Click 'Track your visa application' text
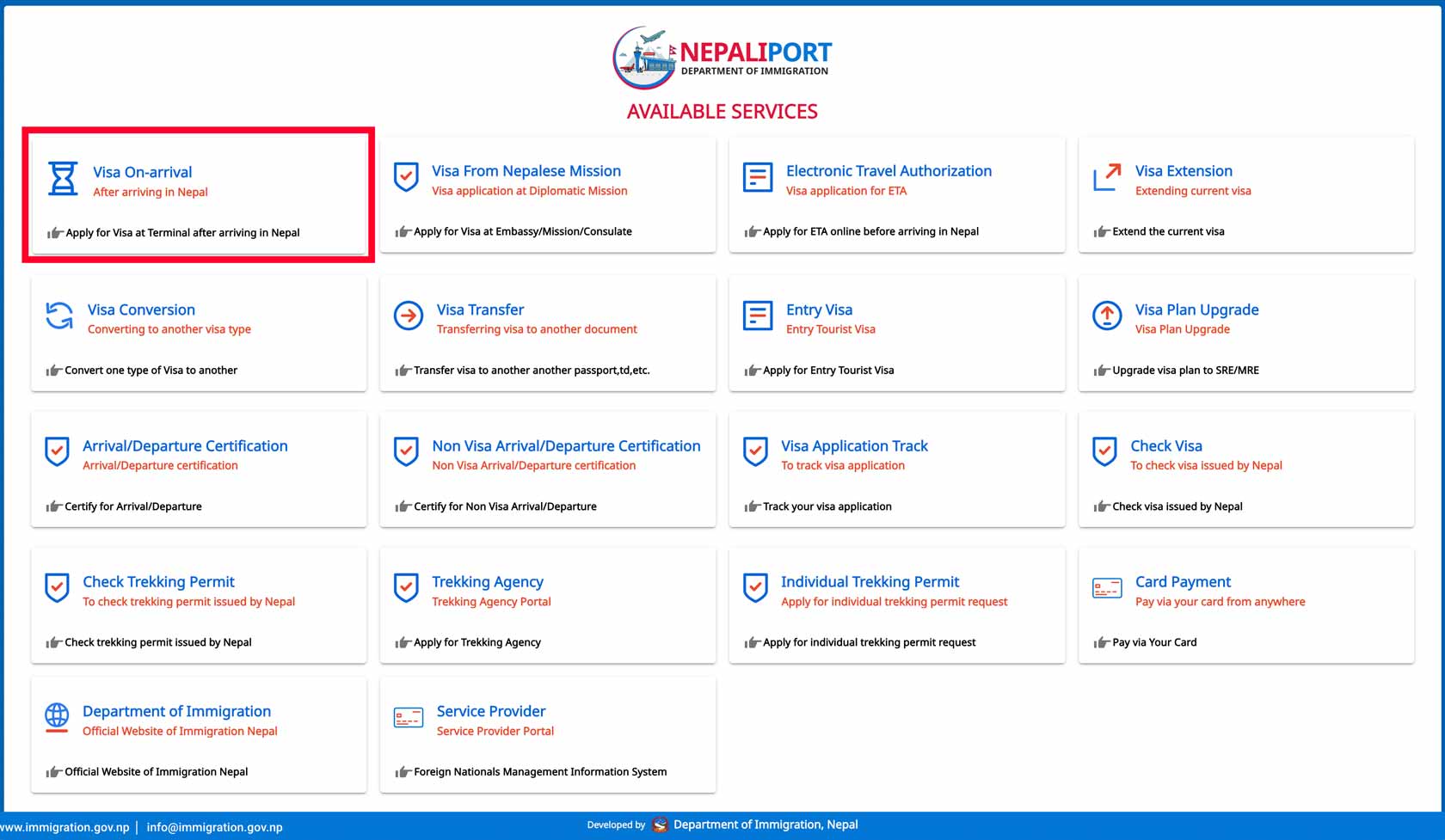The image size is (1445, 840). 827,506
